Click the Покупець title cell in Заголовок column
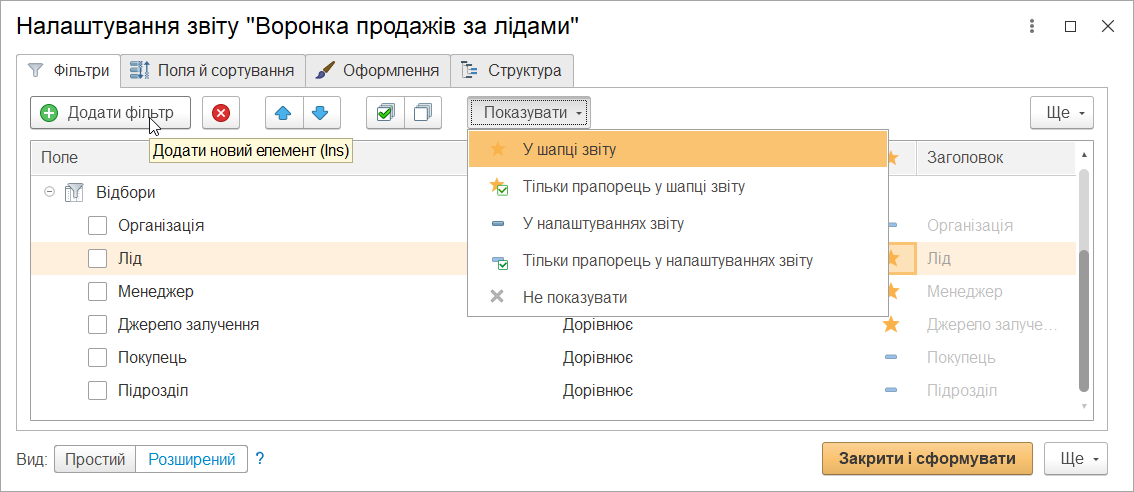1134x492 pixels. [961, 357]
